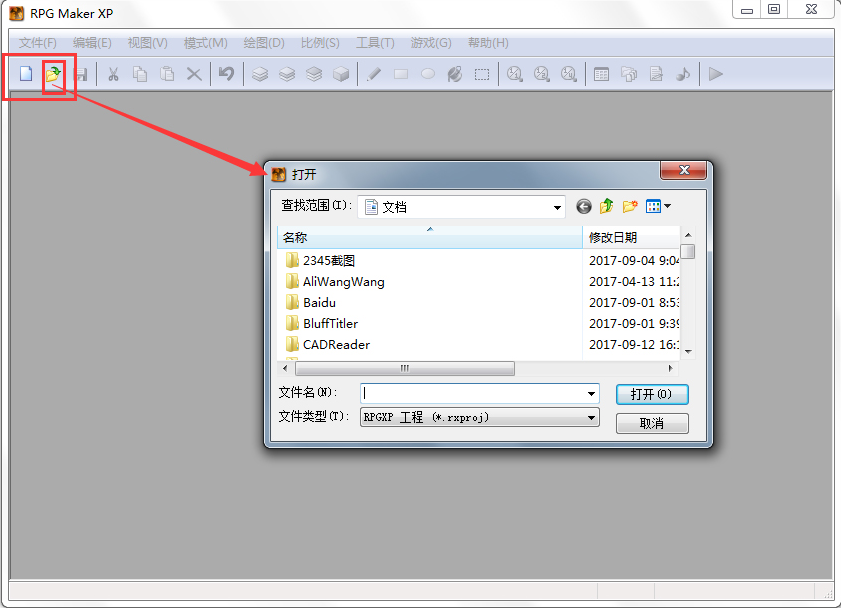Screen dimensions: 841x608
Task: Activate the Zoom In magnifier icon
Action: pyautogui.click(x=514, y=74)
